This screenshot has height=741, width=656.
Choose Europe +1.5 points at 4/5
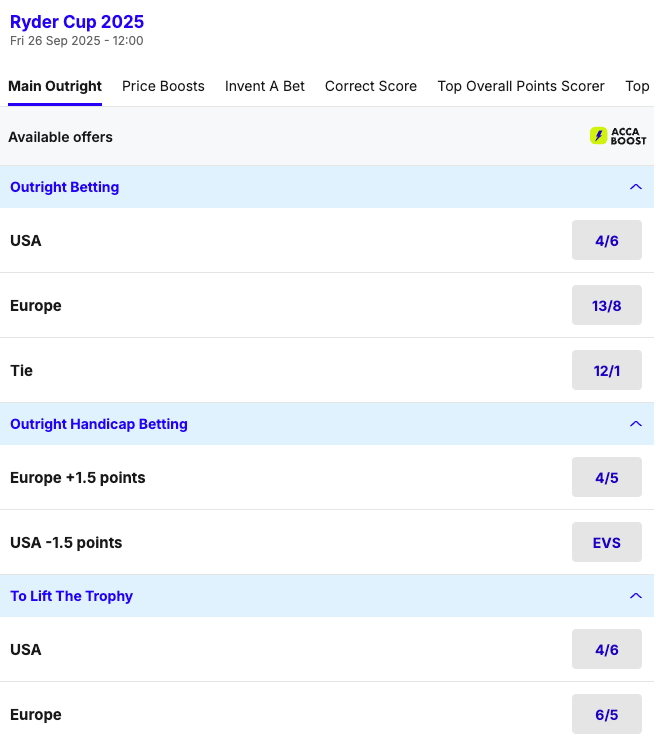tap(606, 478)
